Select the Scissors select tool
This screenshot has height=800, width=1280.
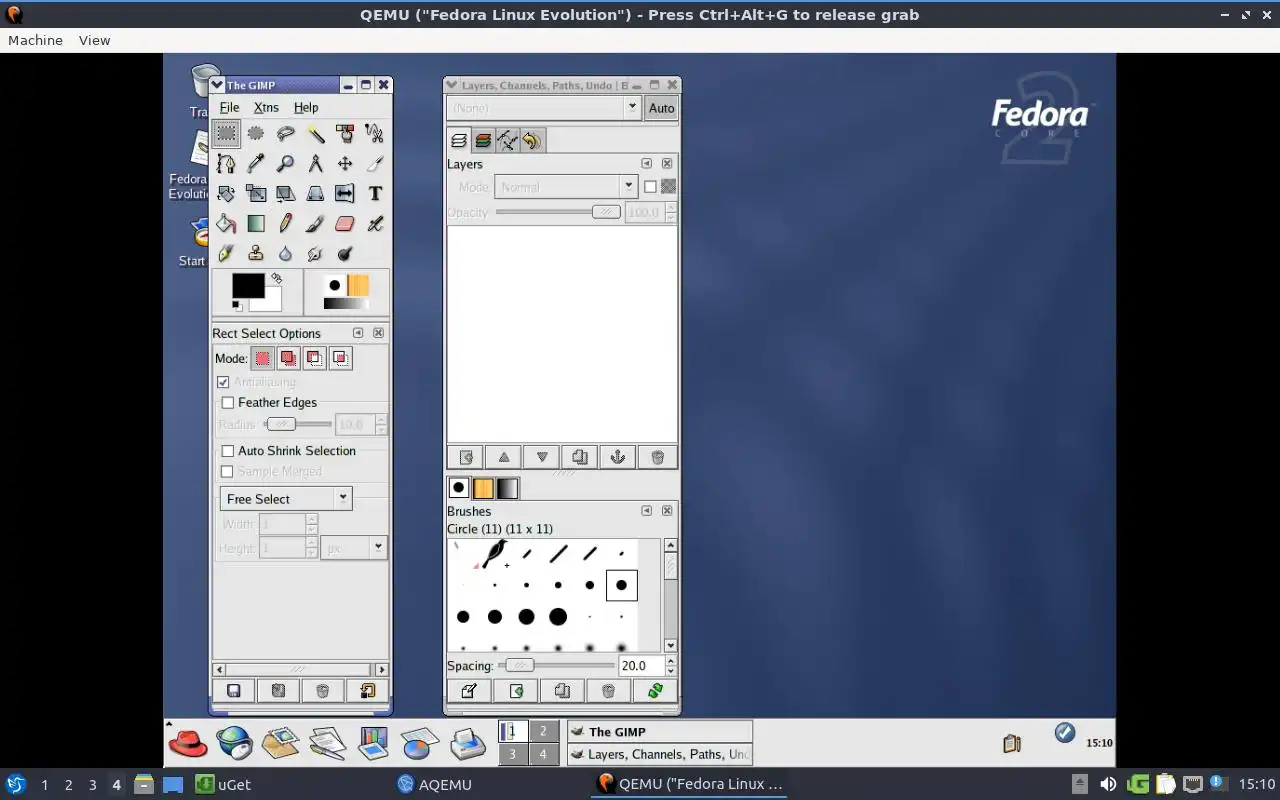[375, 133]
